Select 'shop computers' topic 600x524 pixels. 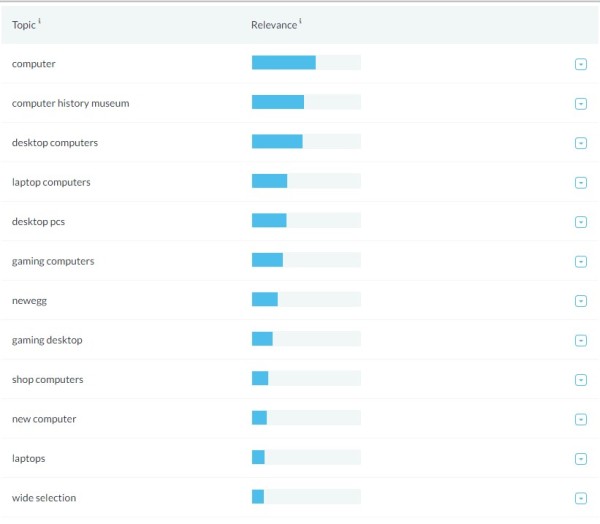(47, 379)
